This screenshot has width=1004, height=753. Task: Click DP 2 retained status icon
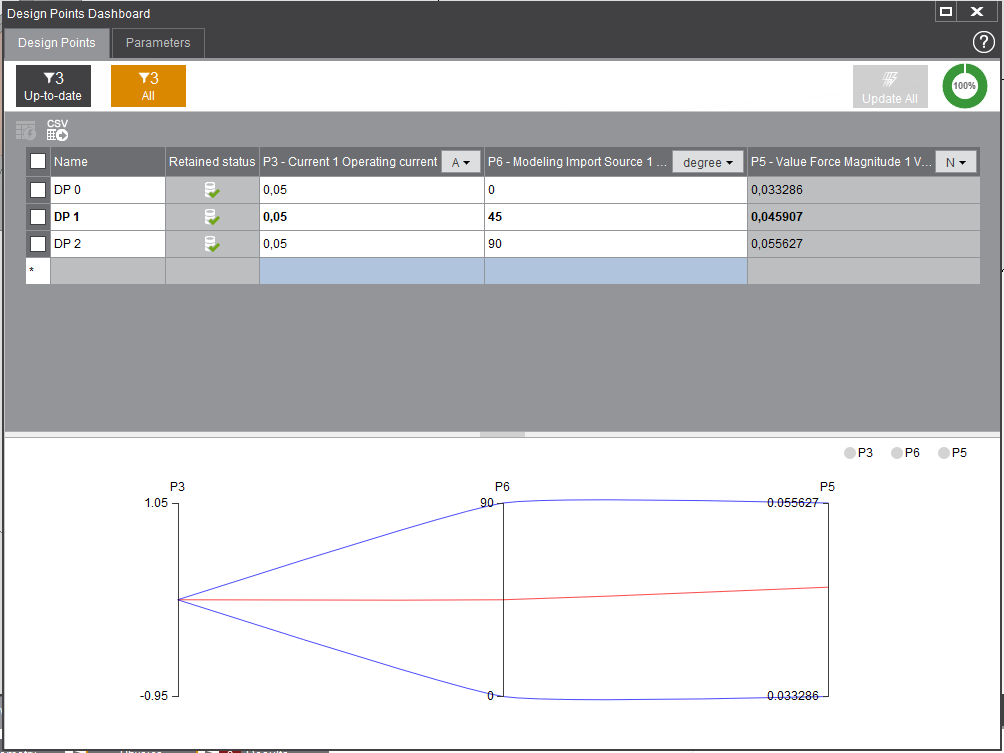click(x=212, y=244)
